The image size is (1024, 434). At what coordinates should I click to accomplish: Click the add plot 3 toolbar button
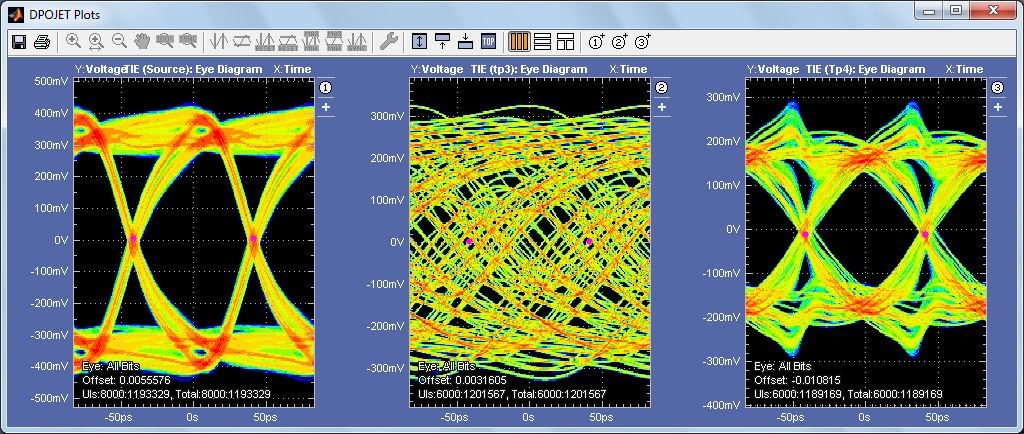coord(643,42)
